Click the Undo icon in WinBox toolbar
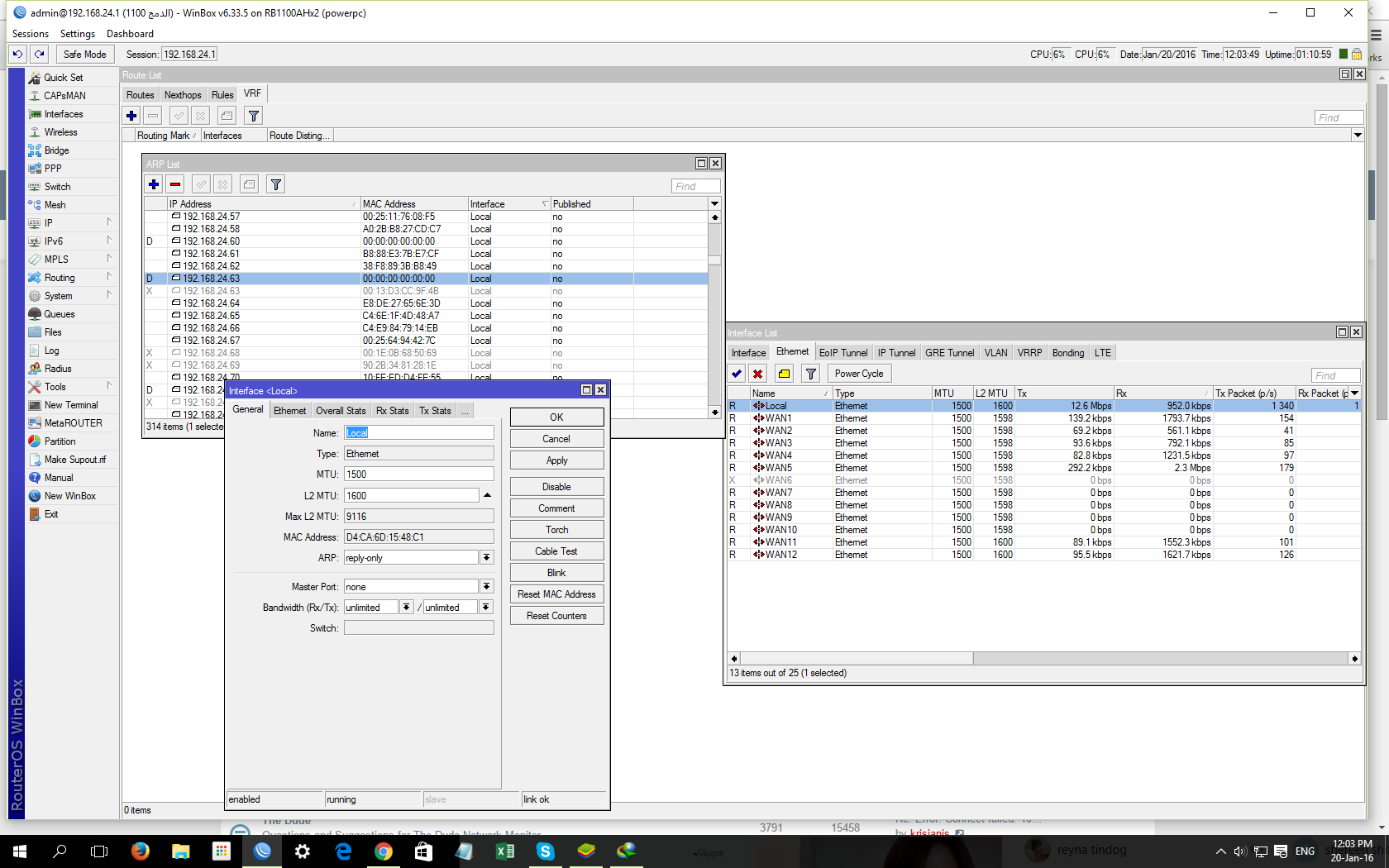 (x=17, y=55)
